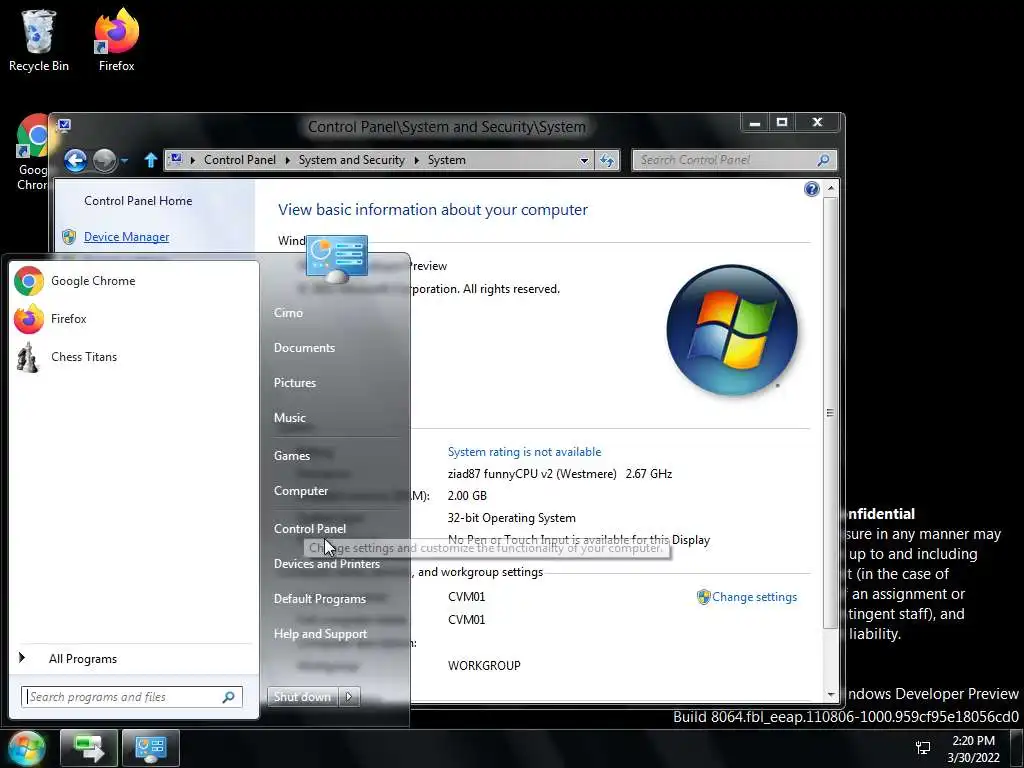Open Control Panel from Start menu
The image size is (1024, 768).
coord(310,528)
